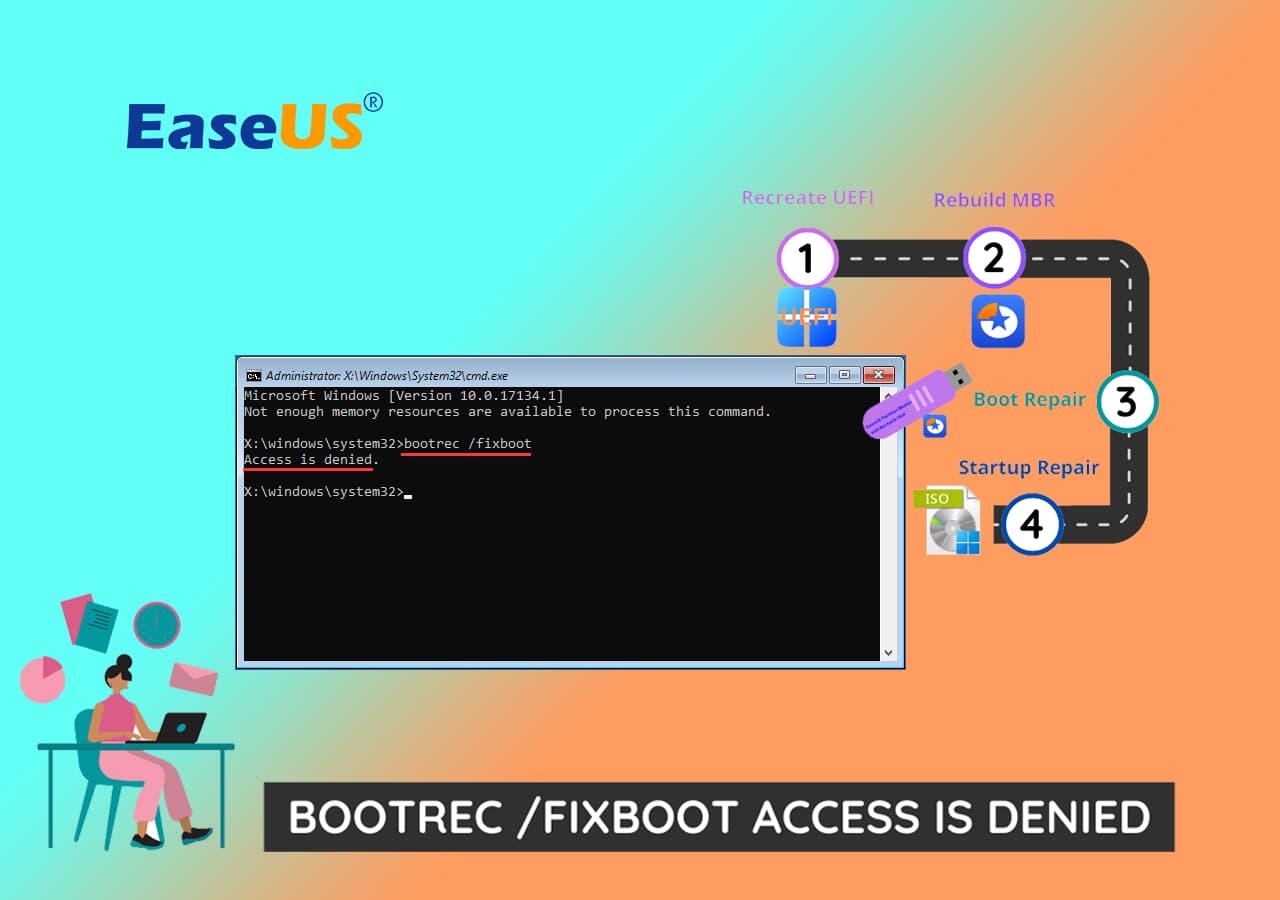The image size is (1280, 900).
Task: Click the "Recreate UEFI" label
Action: click(808, 198)
